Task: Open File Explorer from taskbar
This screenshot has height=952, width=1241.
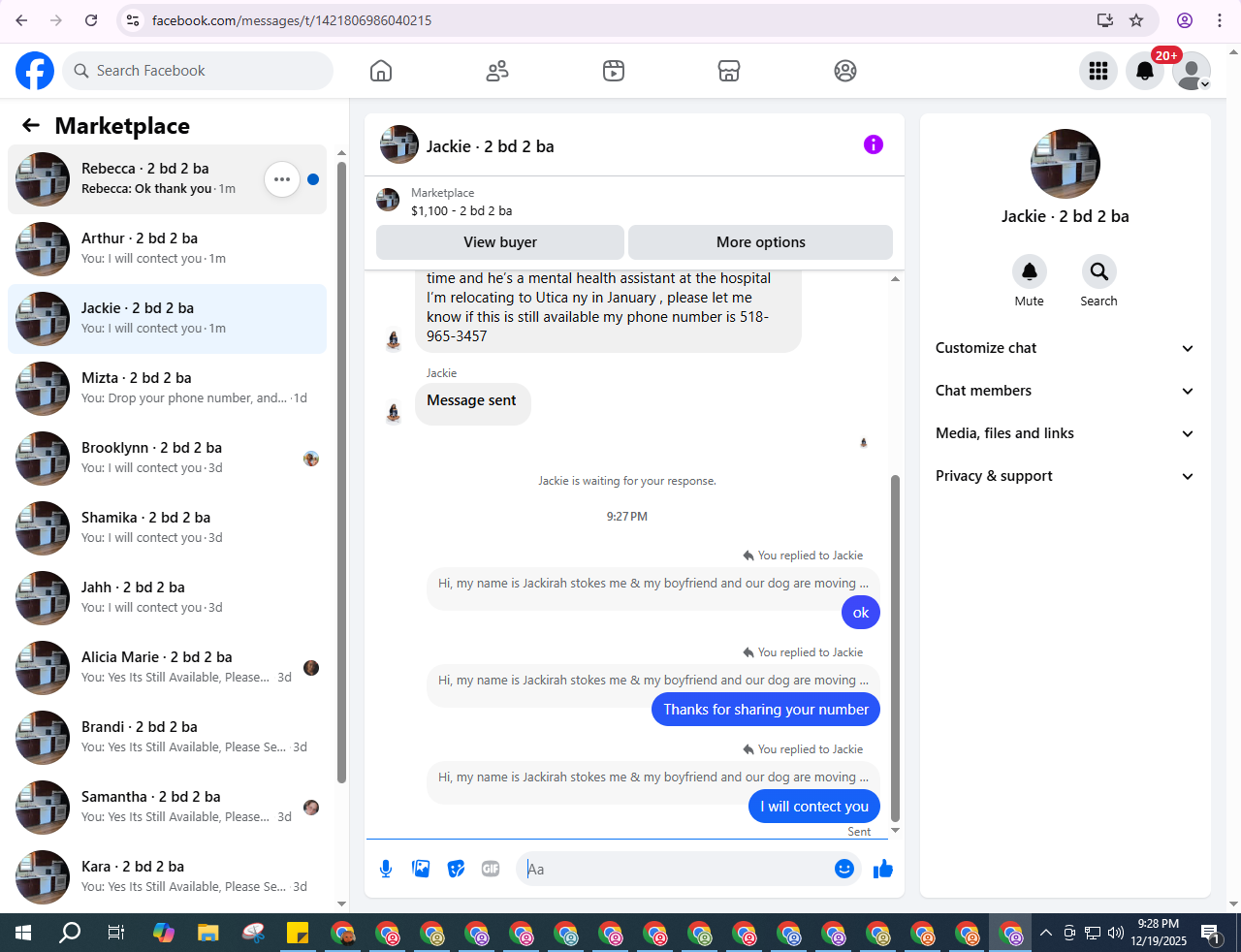Action: click(x=208, y=934)
